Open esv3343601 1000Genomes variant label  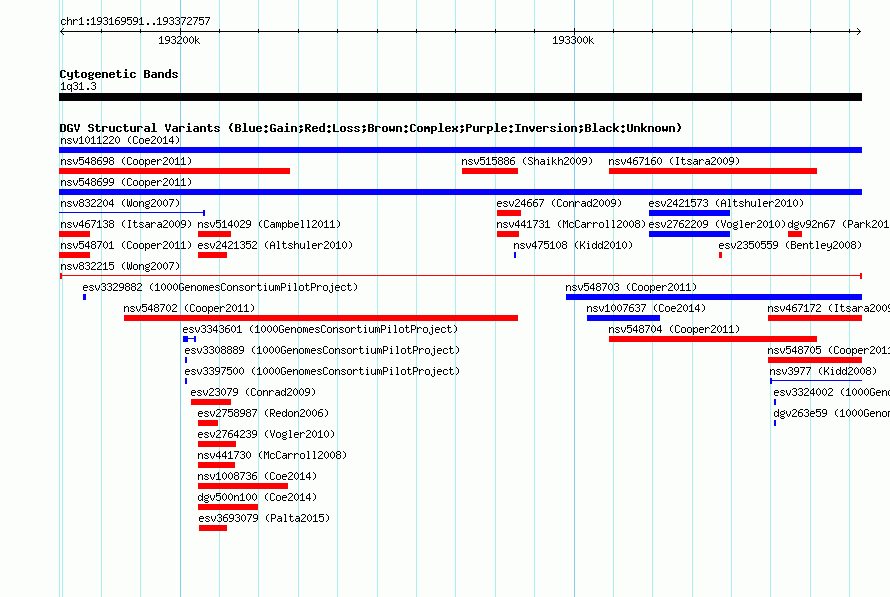320,329
